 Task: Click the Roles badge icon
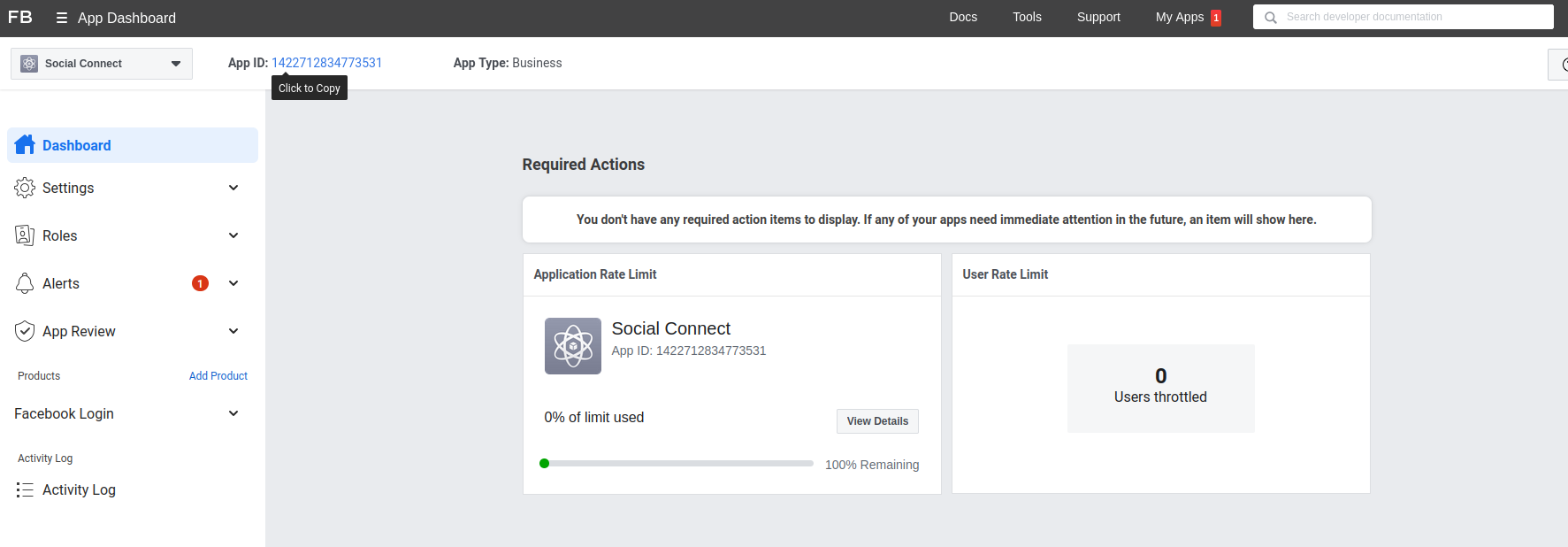click(25, 235)
